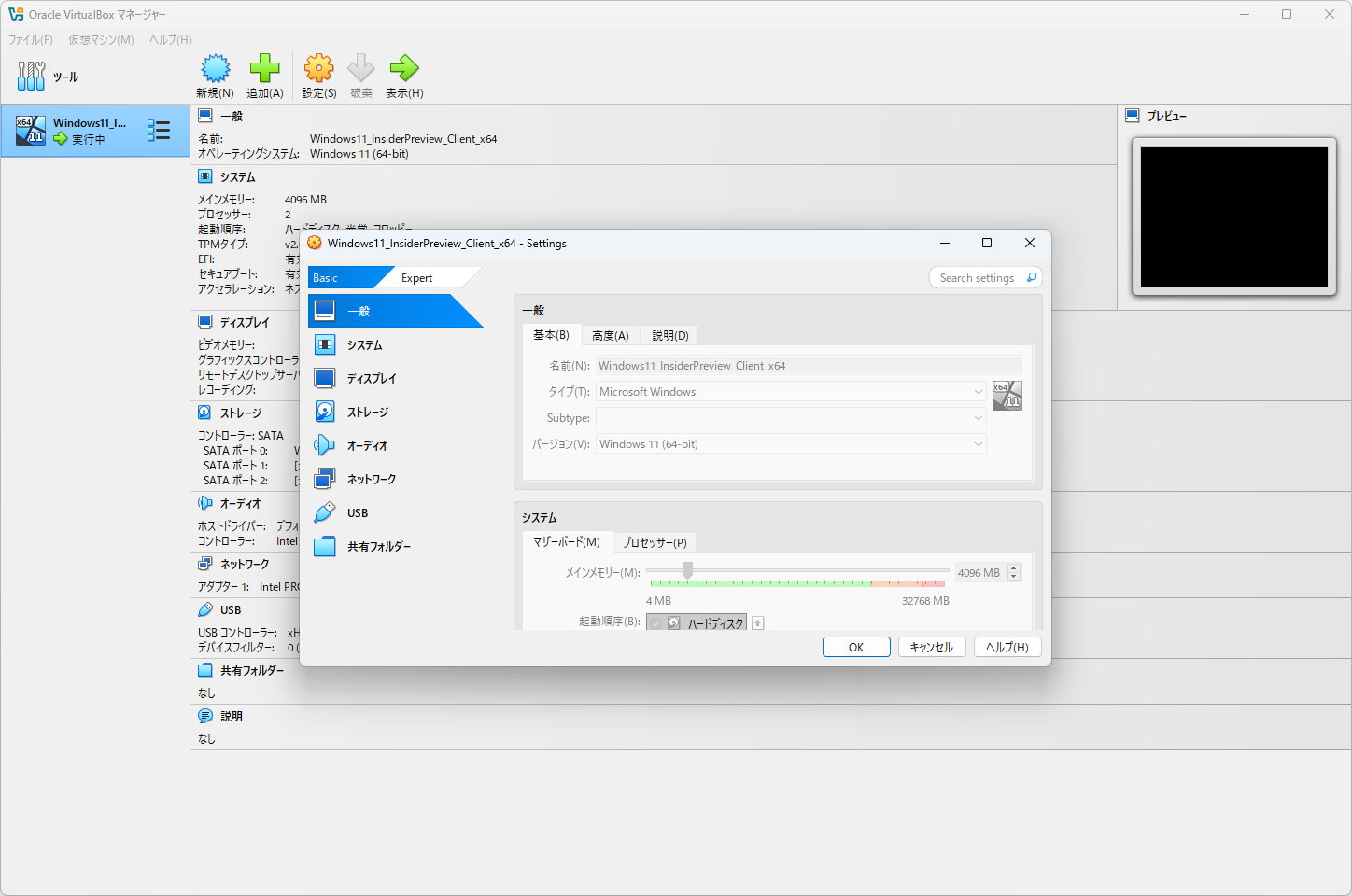Click the 一般 header in Manager details pane
The image size is (1352, 896).
click(232, 116)
